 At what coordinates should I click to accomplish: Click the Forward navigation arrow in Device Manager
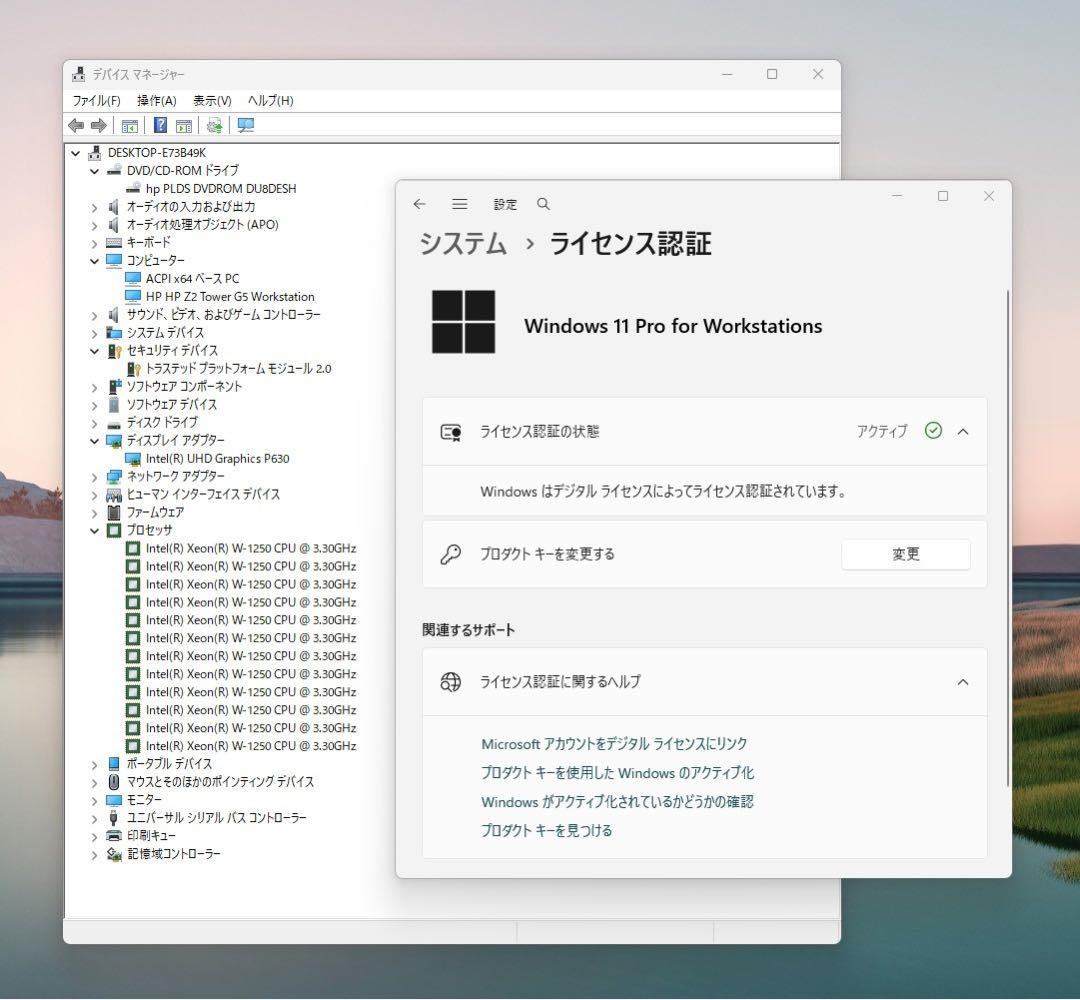pyautogui.click(x=98, y=124)
